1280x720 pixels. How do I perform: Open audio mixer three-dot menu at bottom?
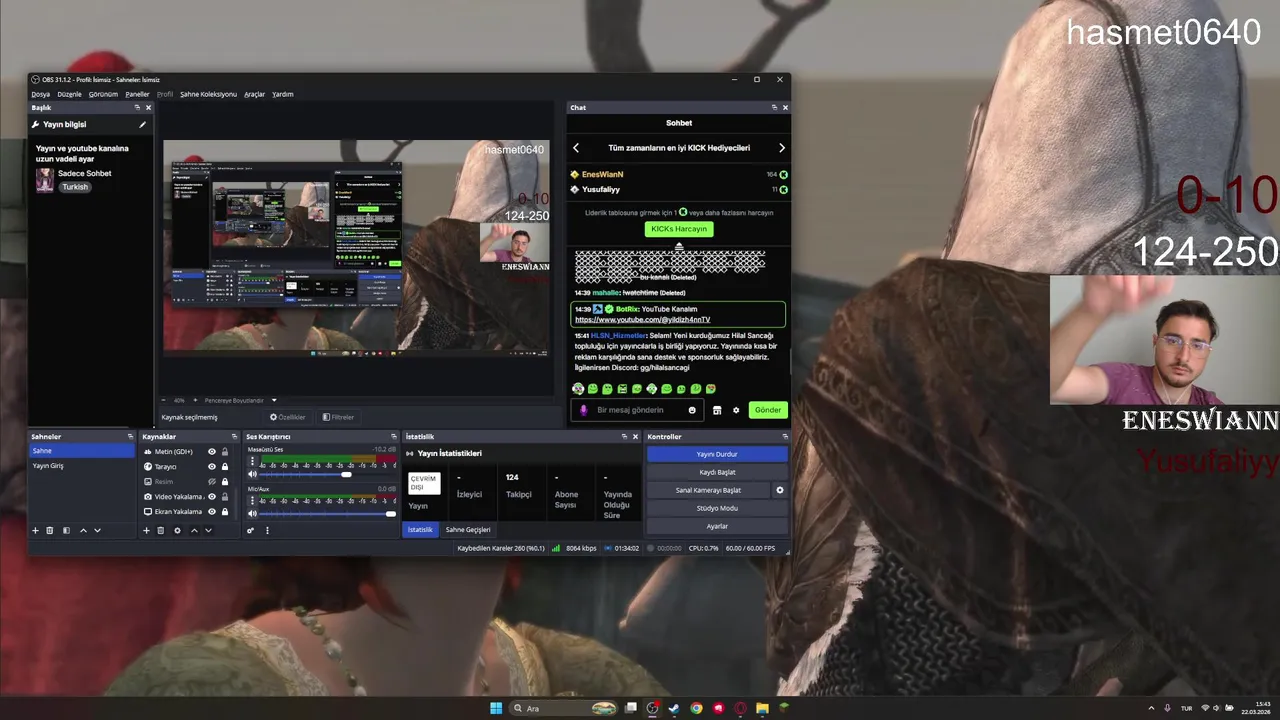click(x=267, y=530)
